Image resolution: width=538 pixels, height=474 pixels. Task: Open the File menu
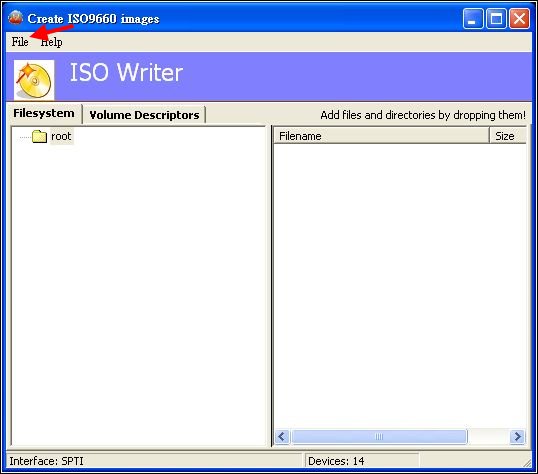coord(20,42)
